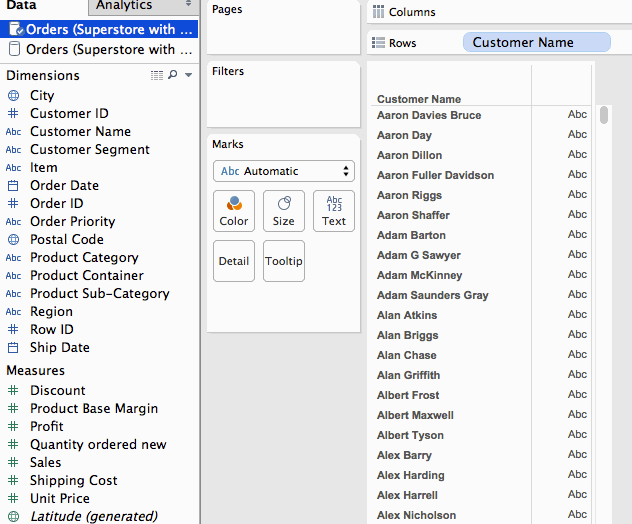
Task: Click the view data grid icon in Dimensions
Action: [156, 75]
